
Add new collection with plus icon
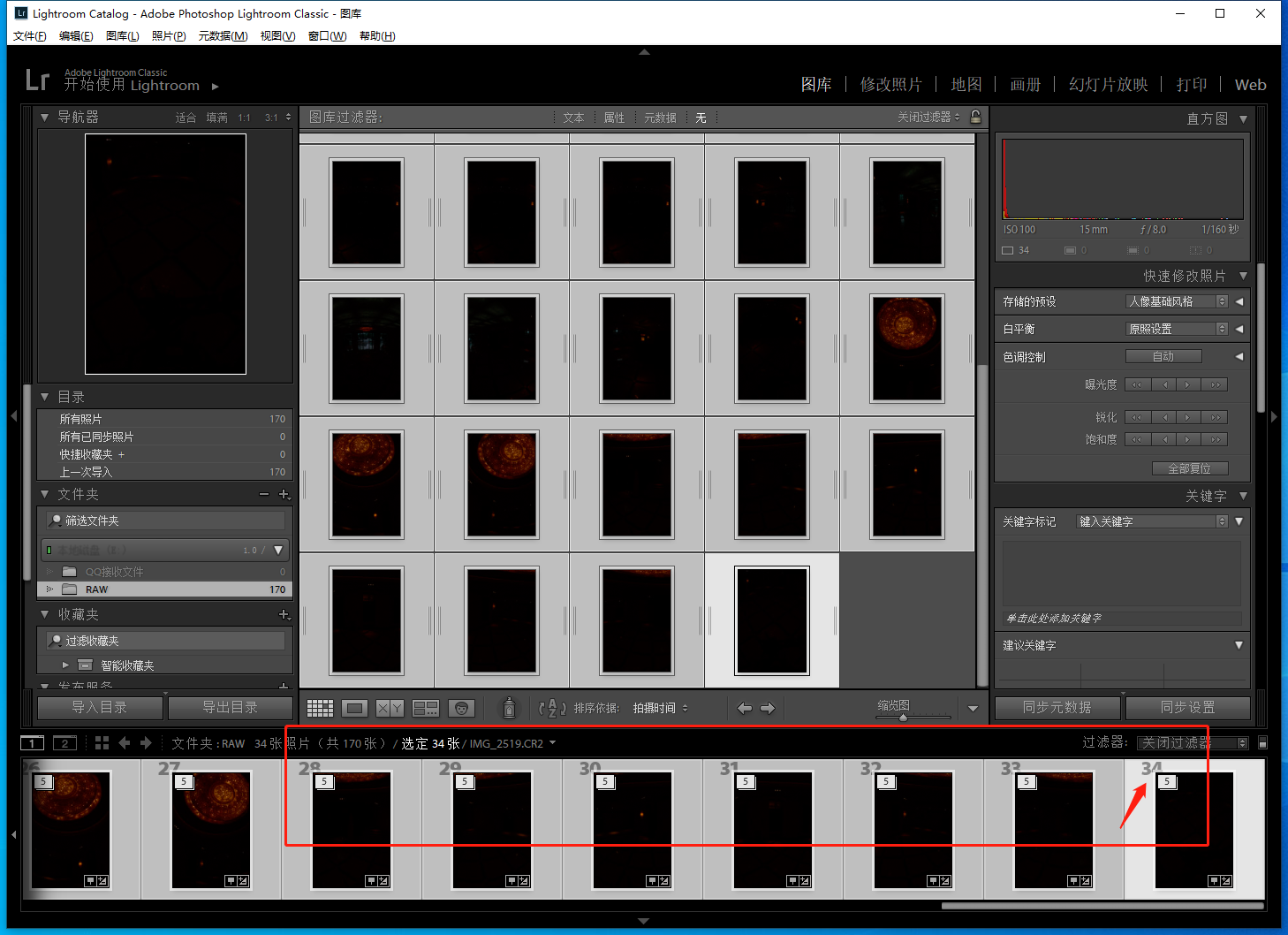pyautogui.click(x=284, y=614)
